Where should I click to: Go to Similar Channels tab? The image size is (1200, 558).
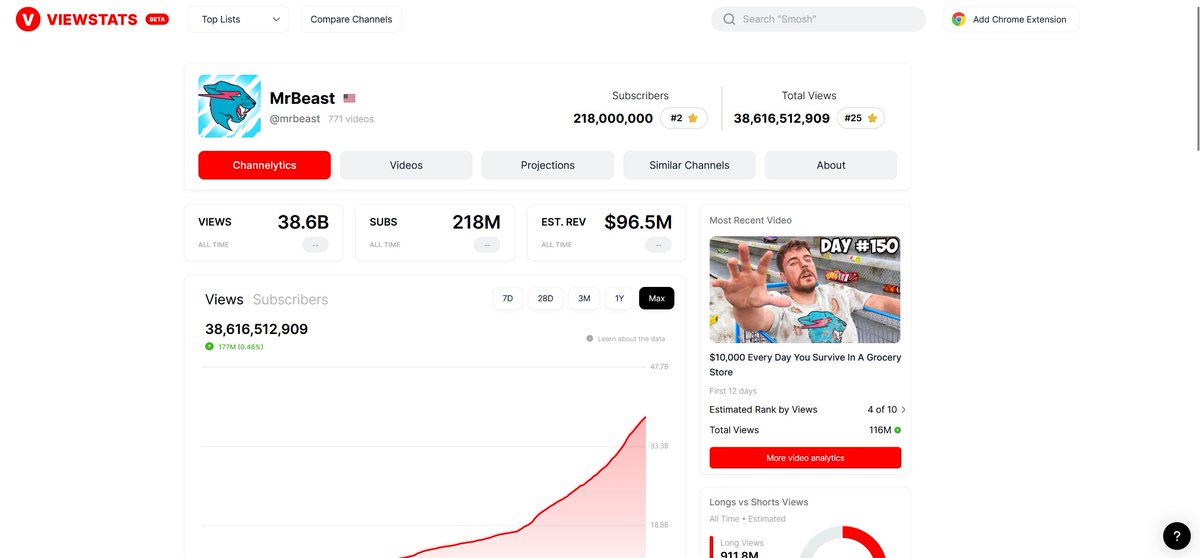coord(689,165)
